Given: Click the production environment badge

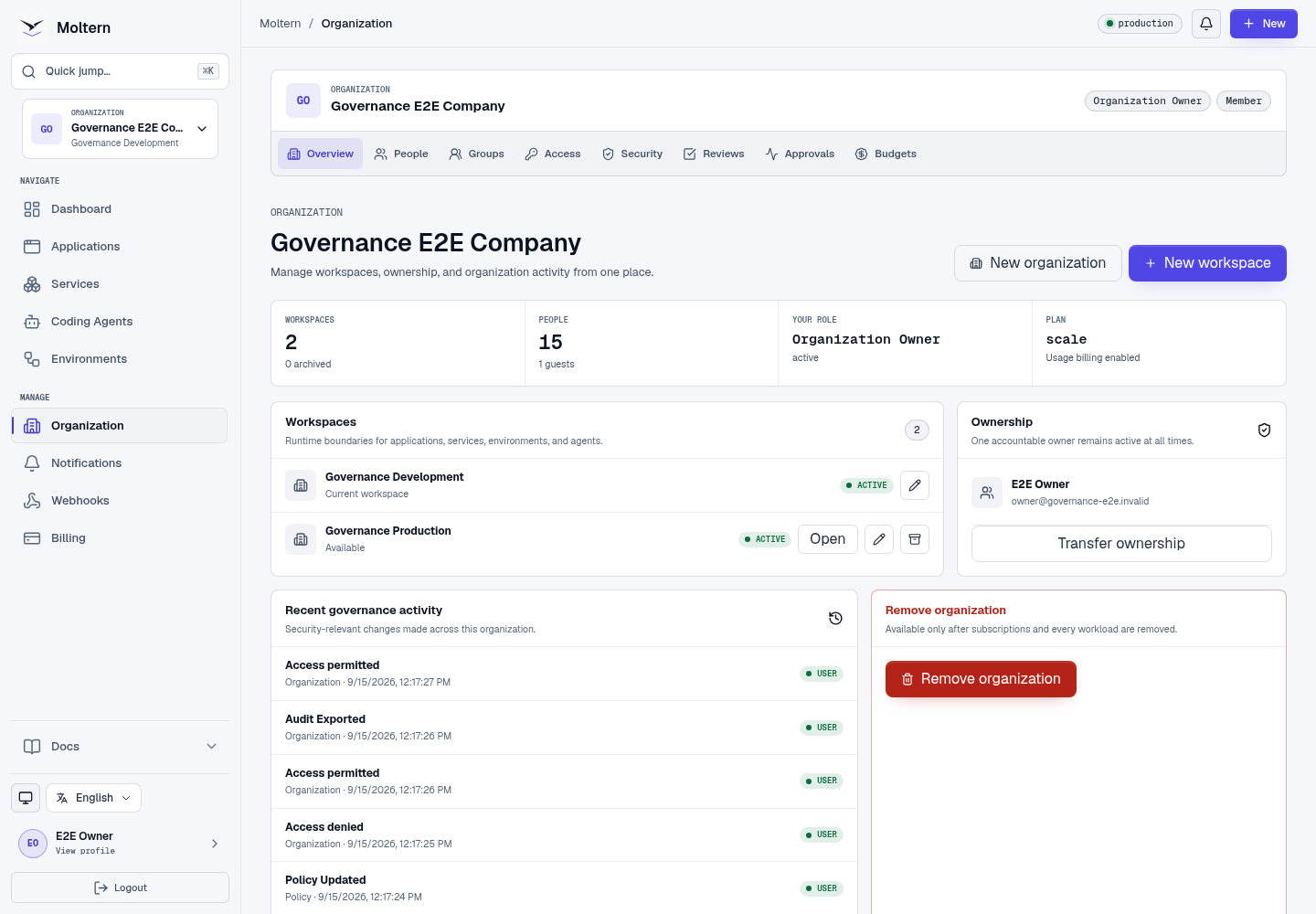Looking at the screenshot, I should (1140, 24).
